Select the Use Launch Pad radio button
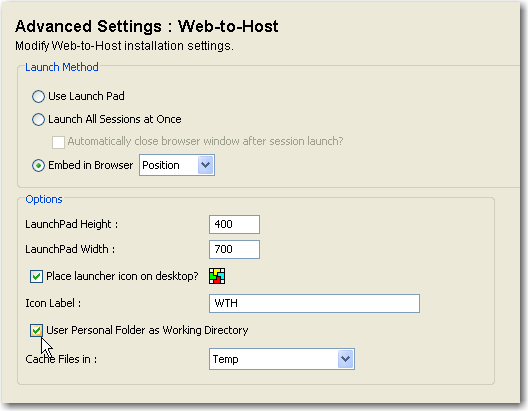 pos(38,96)
